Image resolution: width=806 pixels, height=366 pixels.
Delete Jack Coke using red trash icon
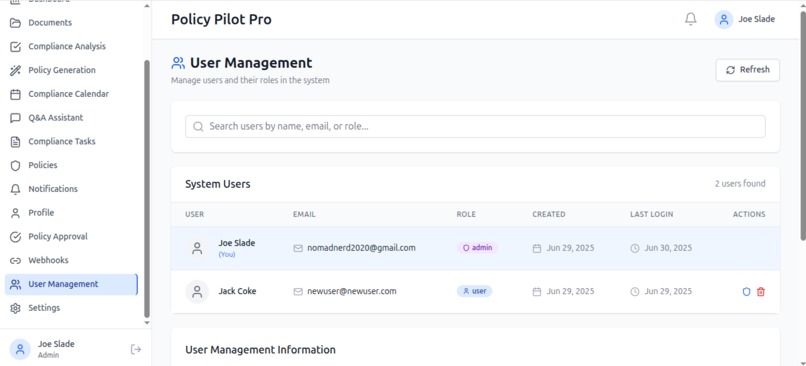(x=761, y=291)
